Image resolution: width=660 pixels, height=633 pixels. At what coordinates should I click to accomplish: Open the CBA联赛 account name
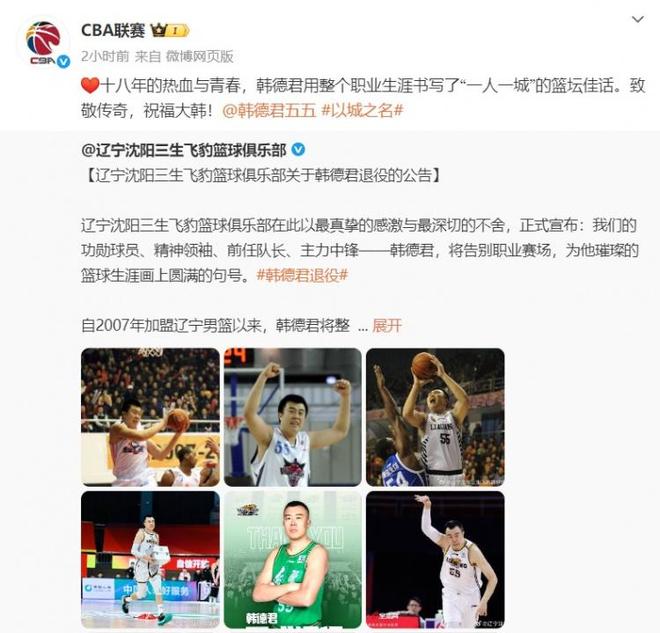coord(113,30)
